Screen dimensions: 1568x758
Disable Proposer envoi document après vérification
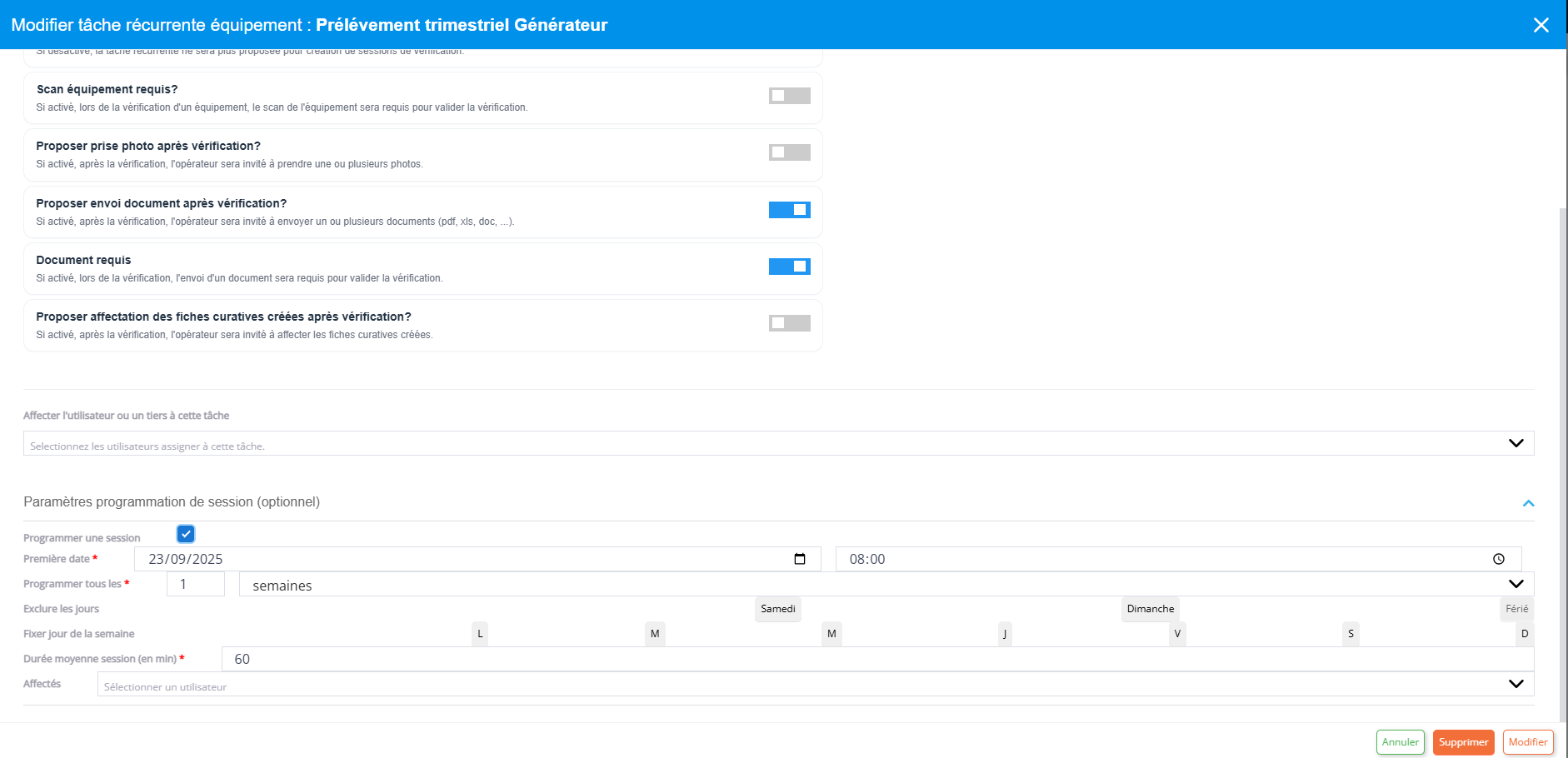click(789, 210)
